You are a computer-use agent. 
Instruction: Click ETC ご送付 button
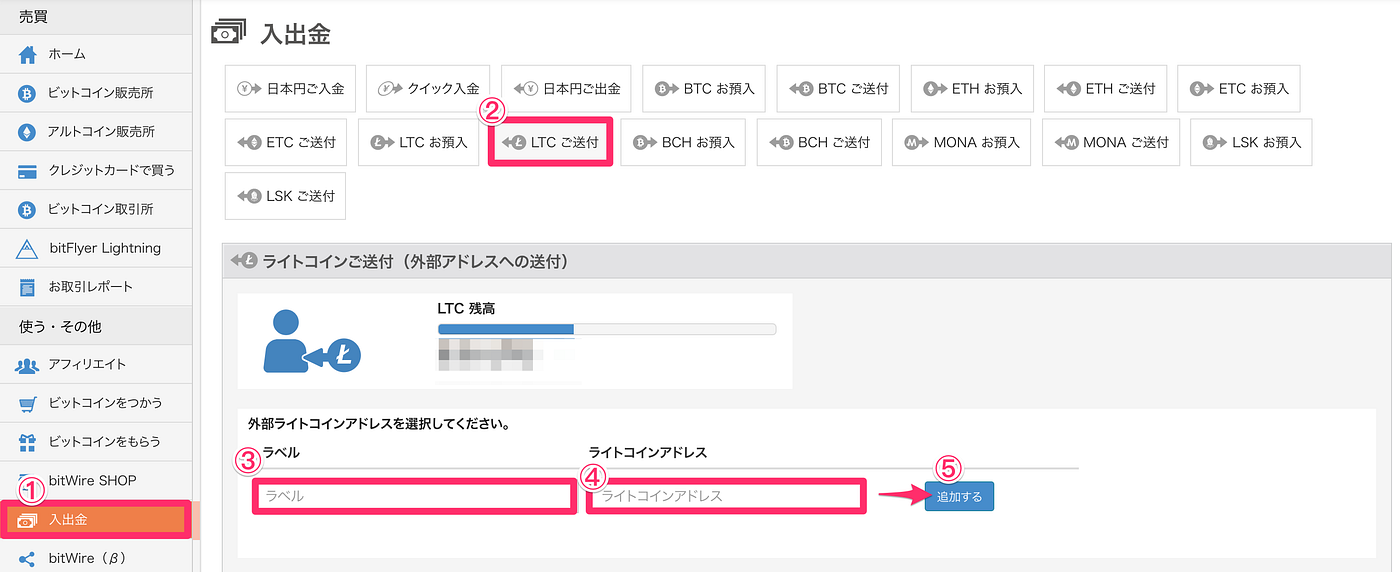coord(285,143)
